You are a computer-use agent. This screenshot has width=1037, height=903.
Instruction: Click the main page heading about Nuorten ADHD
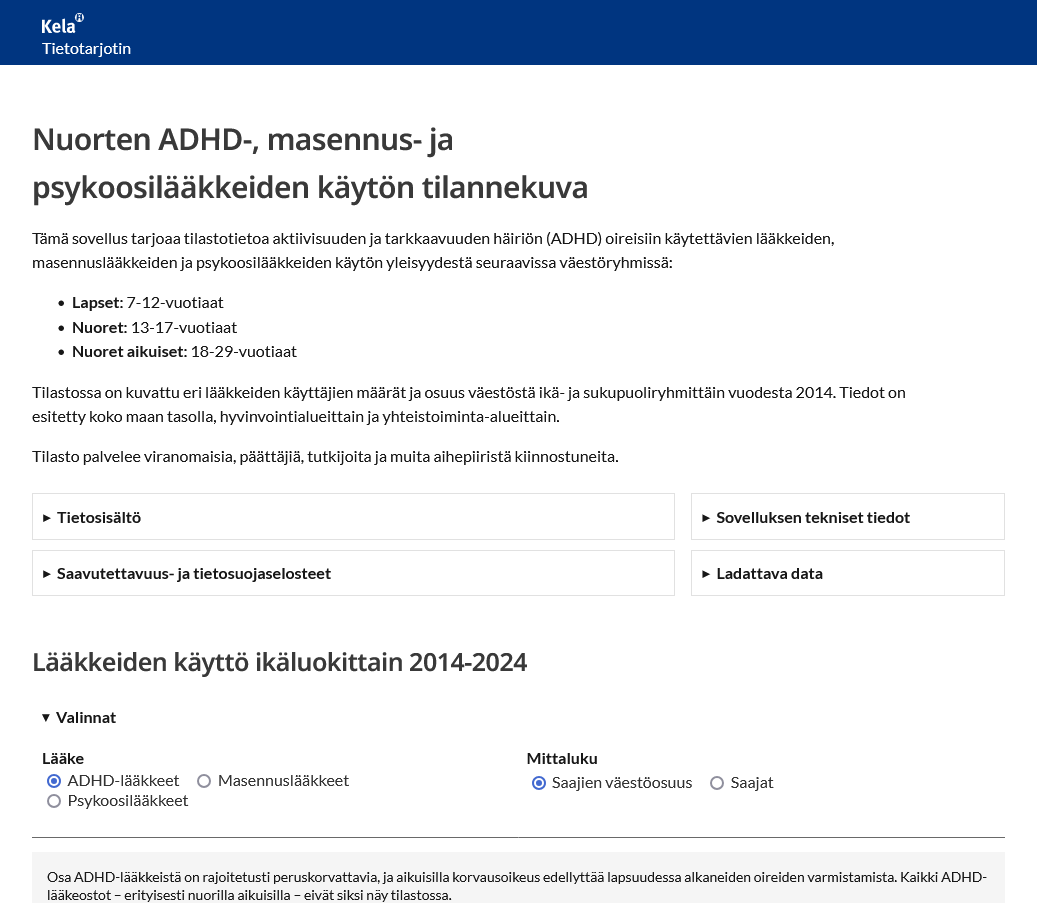[310, 164]
